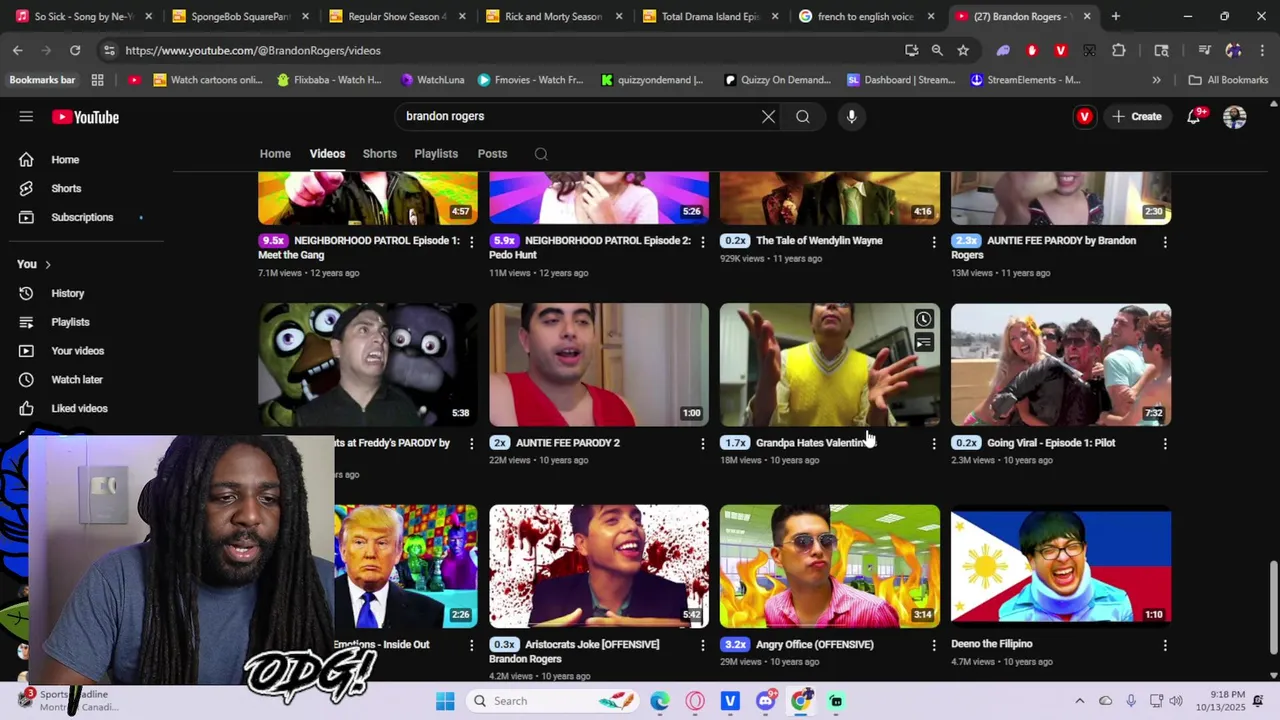Click the taskbar Search box
Screen dimensions: 1280x720
click(x=554, y=701)
